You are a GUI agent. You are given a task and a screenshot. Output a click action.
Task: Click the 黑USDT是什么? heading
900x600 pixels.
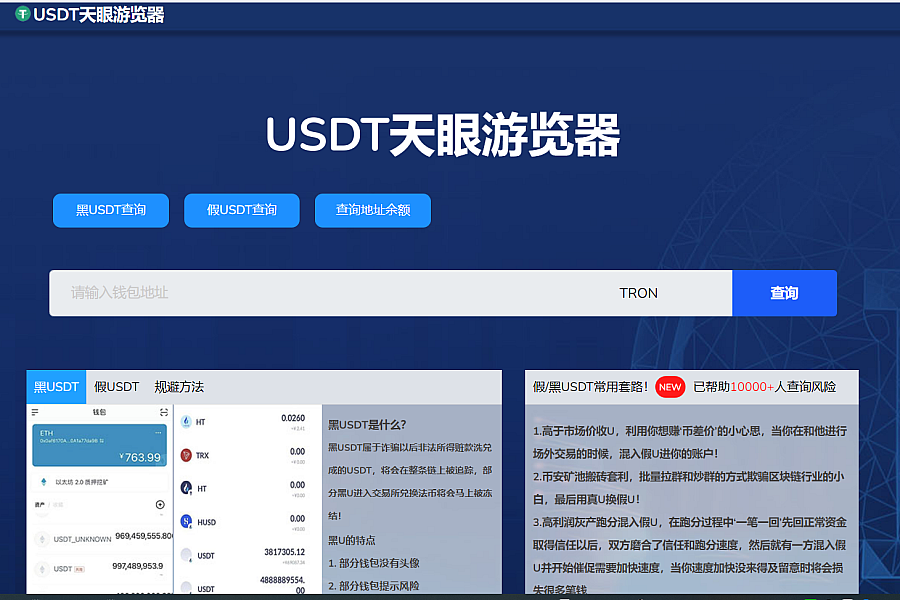[x=367, y=425]
